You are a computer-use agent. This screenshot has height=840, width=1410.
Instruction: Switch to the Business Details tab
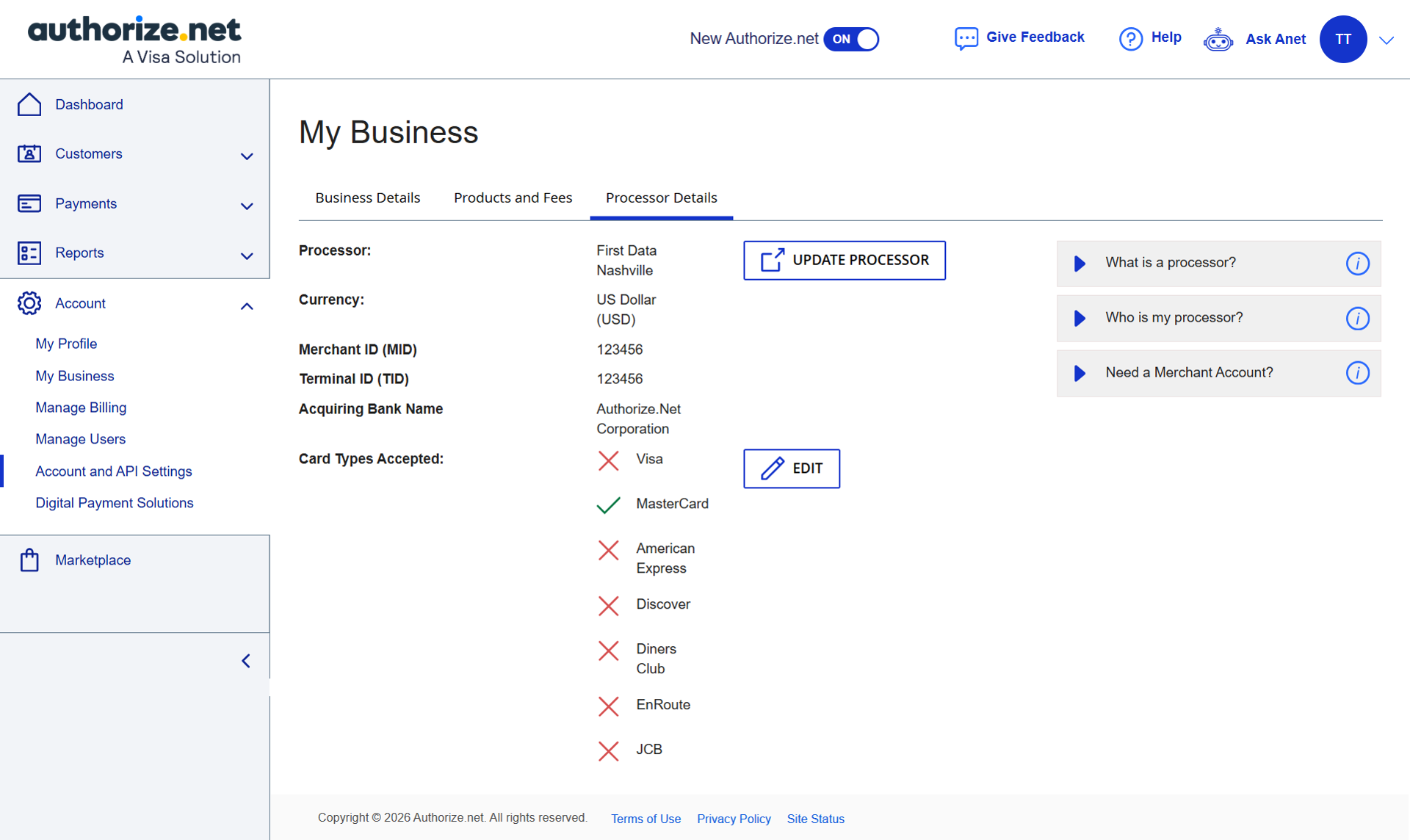[368, 198]
